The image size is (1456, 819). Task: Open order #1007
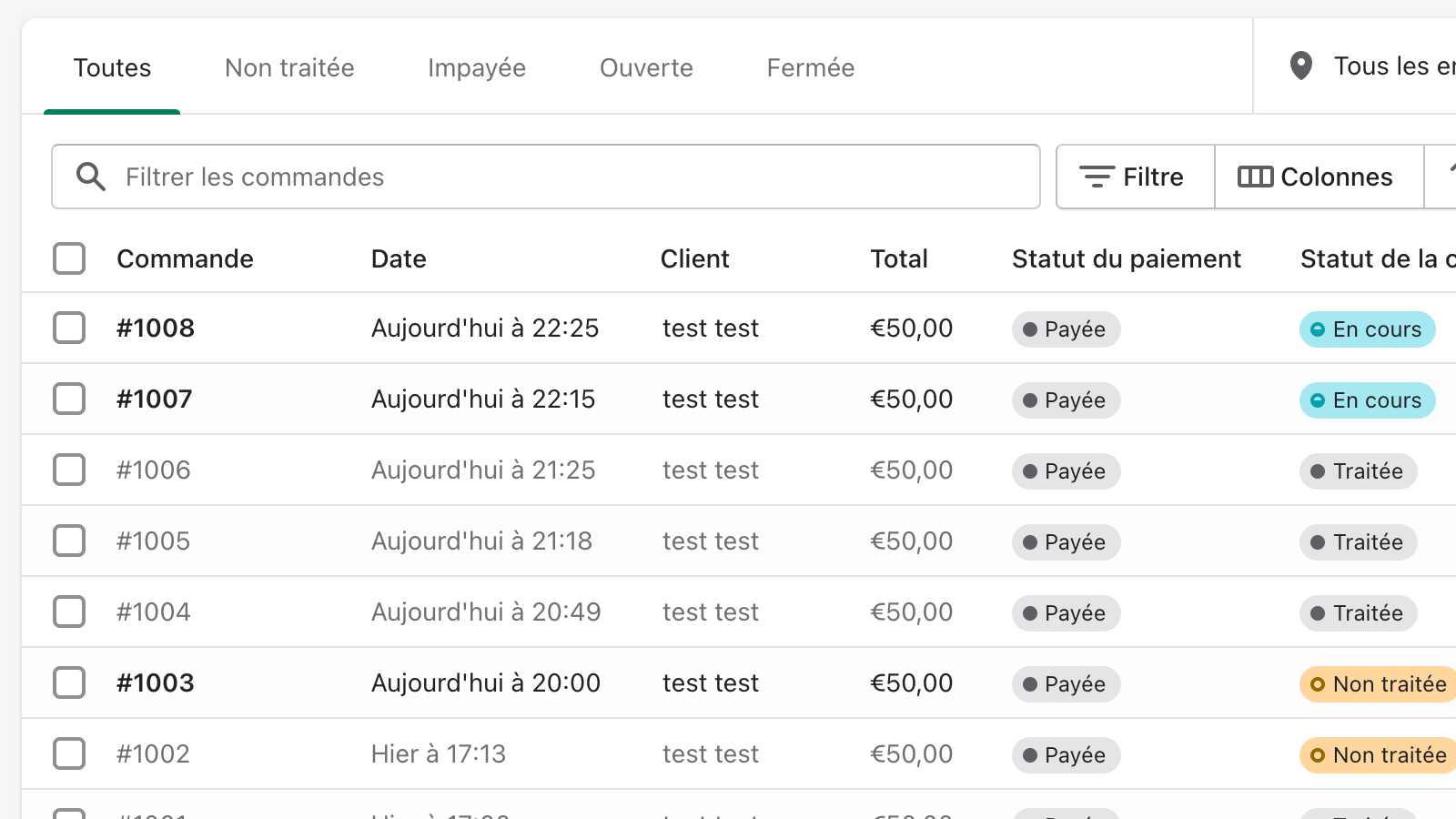tap(155, 399)
